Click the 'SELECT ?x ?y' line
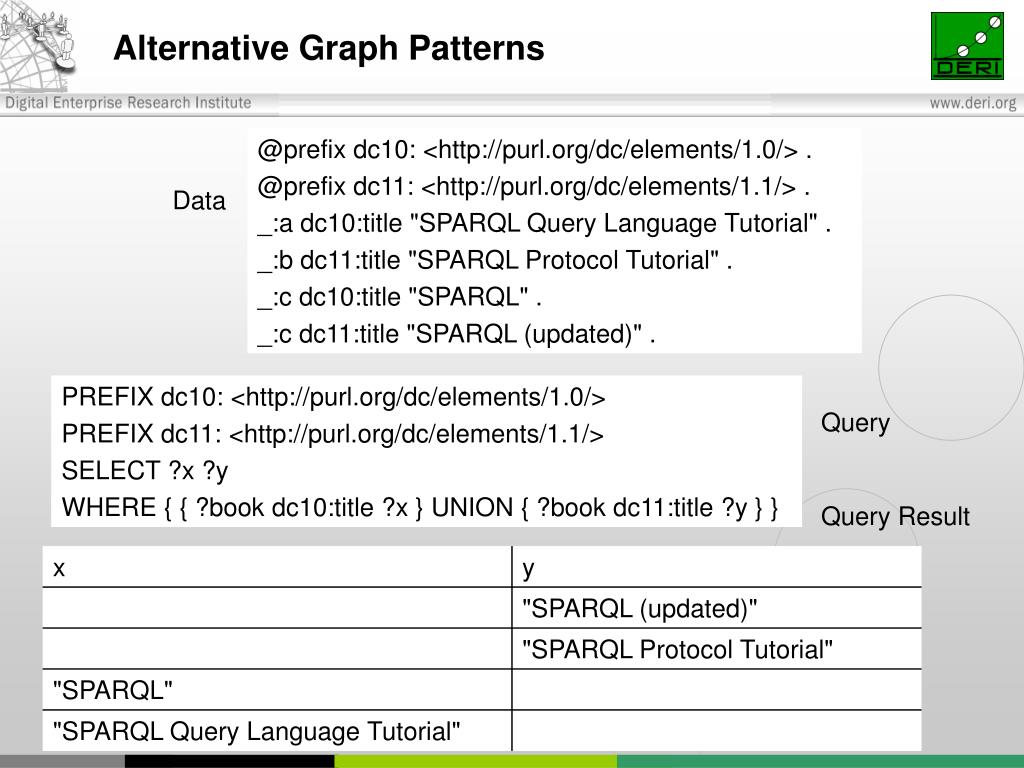Image resolution: width=1024 pixels, height=768 pixels. tap(145, 471)
